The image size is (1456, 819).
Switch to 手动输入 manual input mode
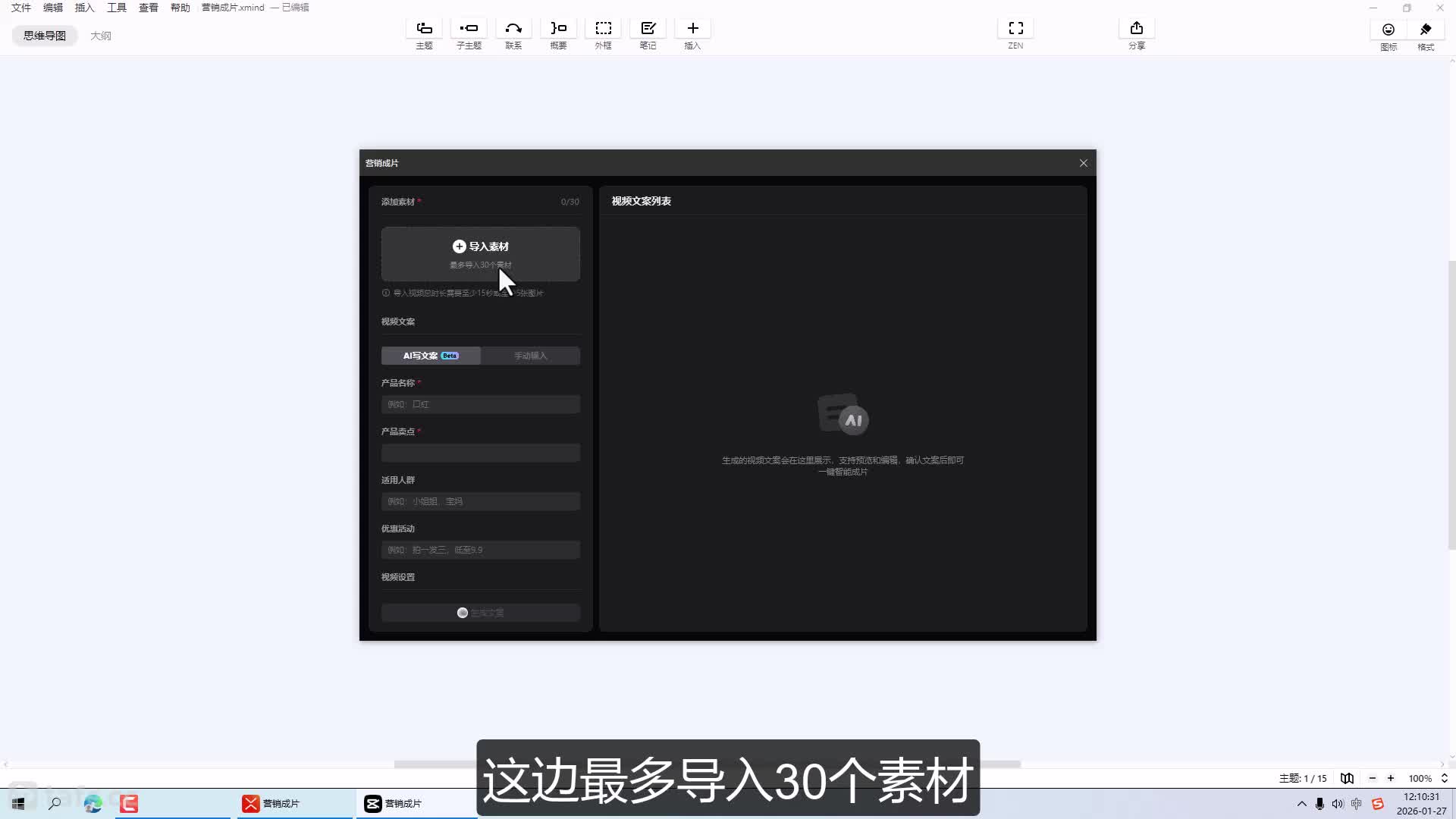click(x=530, y=355)
